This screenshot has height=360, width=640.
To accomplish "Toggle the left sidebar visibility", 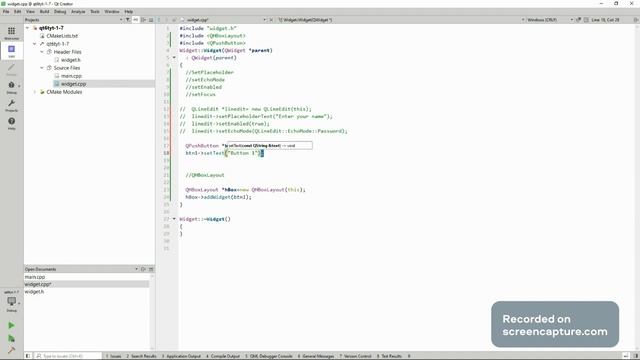I will tap(28, 356).
